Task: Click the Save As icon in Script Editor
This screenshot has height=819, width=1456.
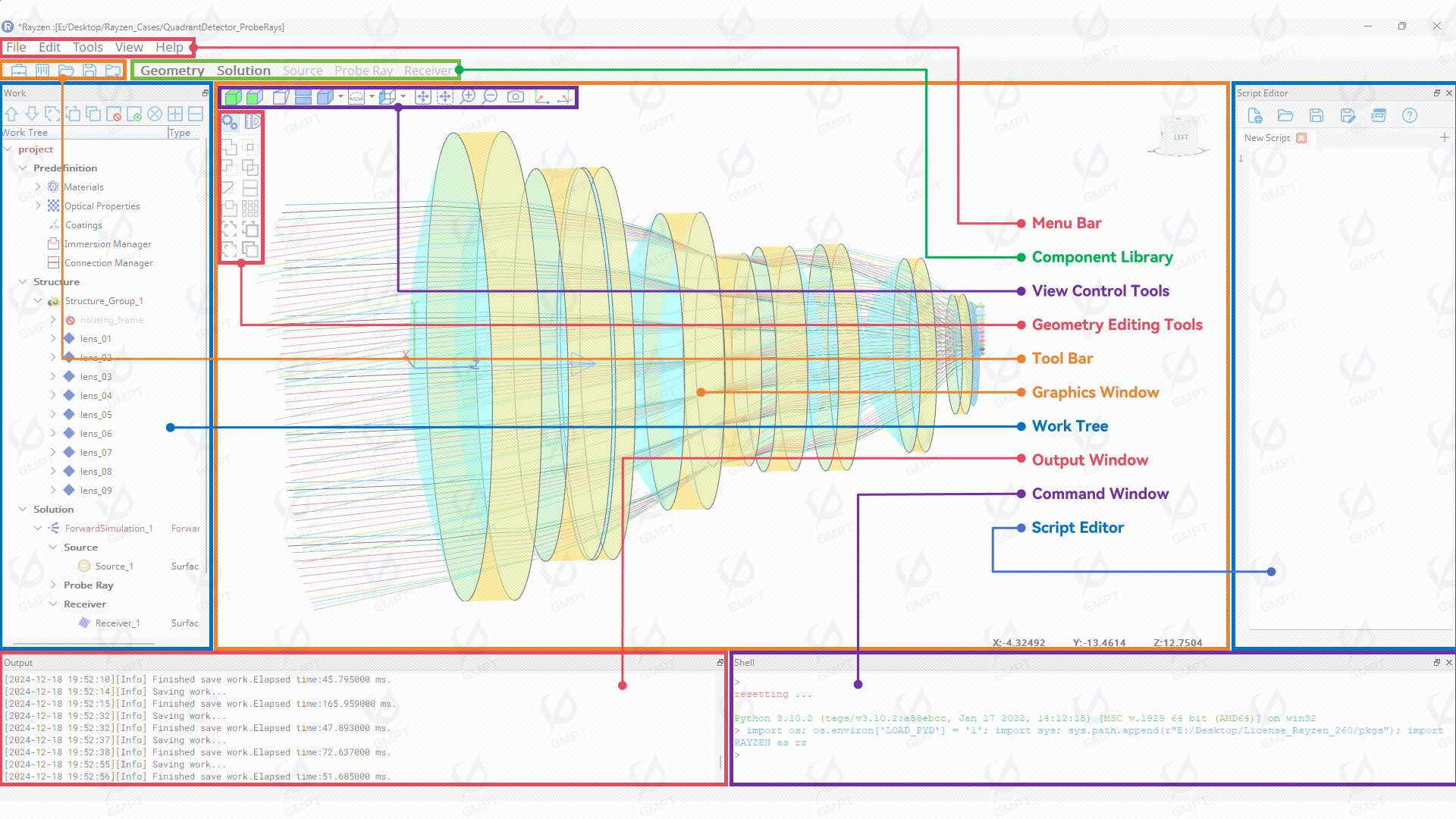Action: click(x=1348, y=115)
